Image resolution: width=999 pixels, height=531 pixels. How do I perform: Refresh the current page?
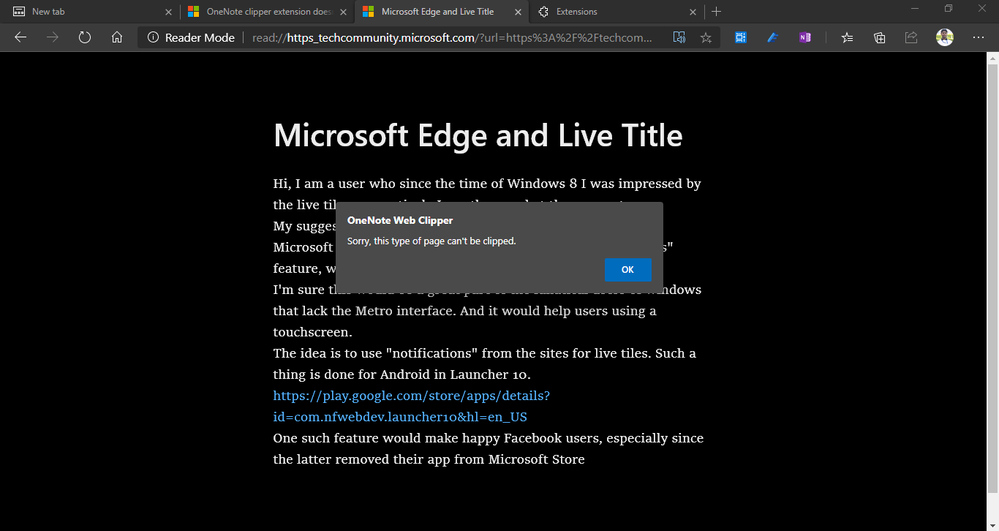(x=85, y=38)
